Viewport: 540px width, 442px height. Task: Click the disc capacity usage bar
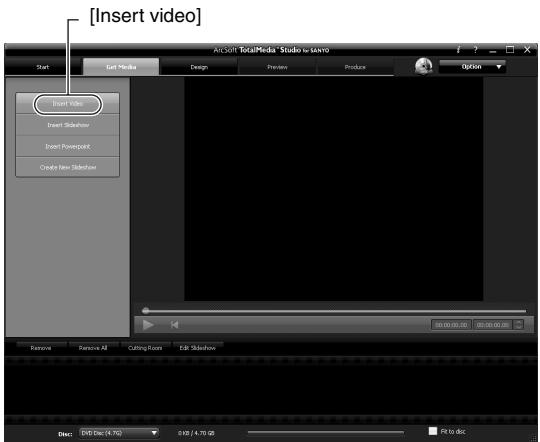325,432
